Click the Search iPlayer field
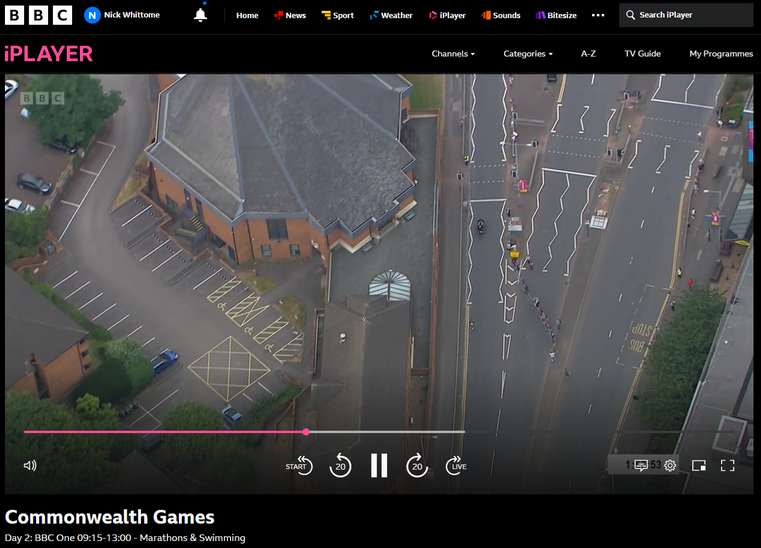The height and width of the screenshot is (548, 761). (686, 15)
